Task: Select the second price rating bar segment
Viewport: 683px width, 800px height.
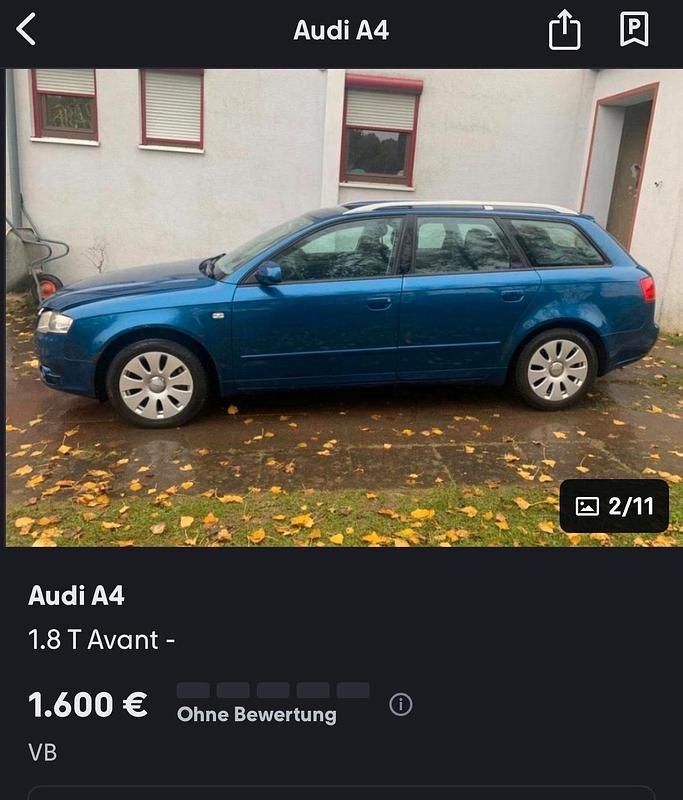Action: 233,690
